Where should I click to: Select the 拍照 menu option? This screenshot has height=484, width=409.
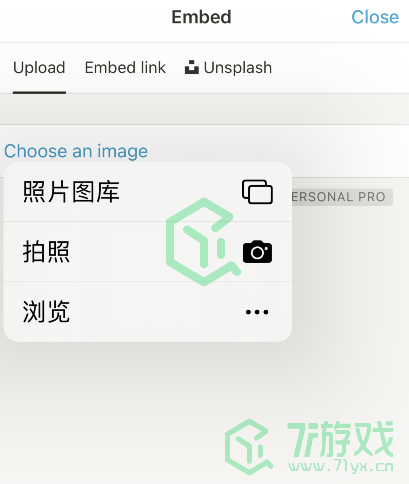click(x=148, y=252)
